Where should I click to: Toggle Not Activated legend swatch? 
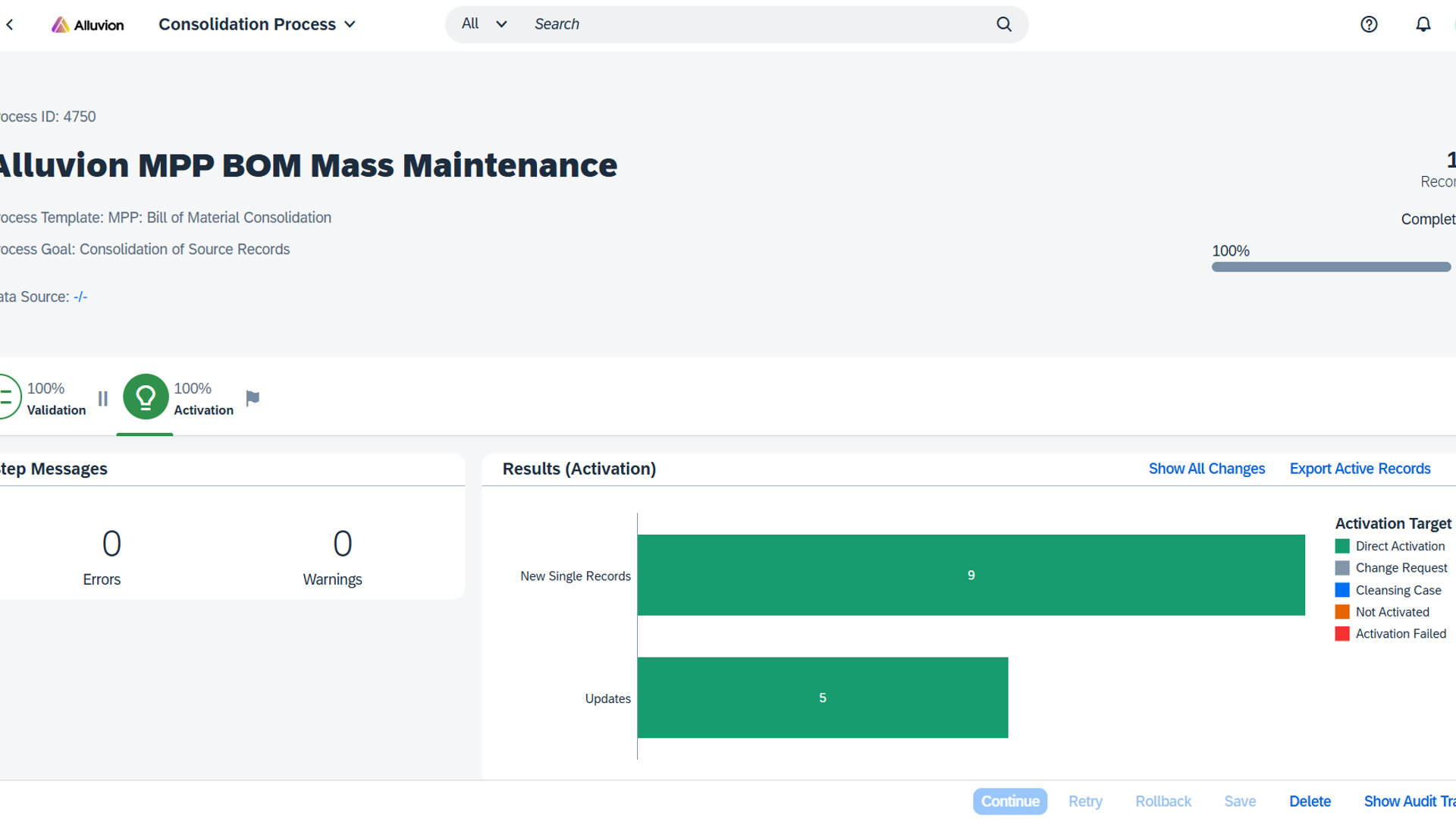1342,612
